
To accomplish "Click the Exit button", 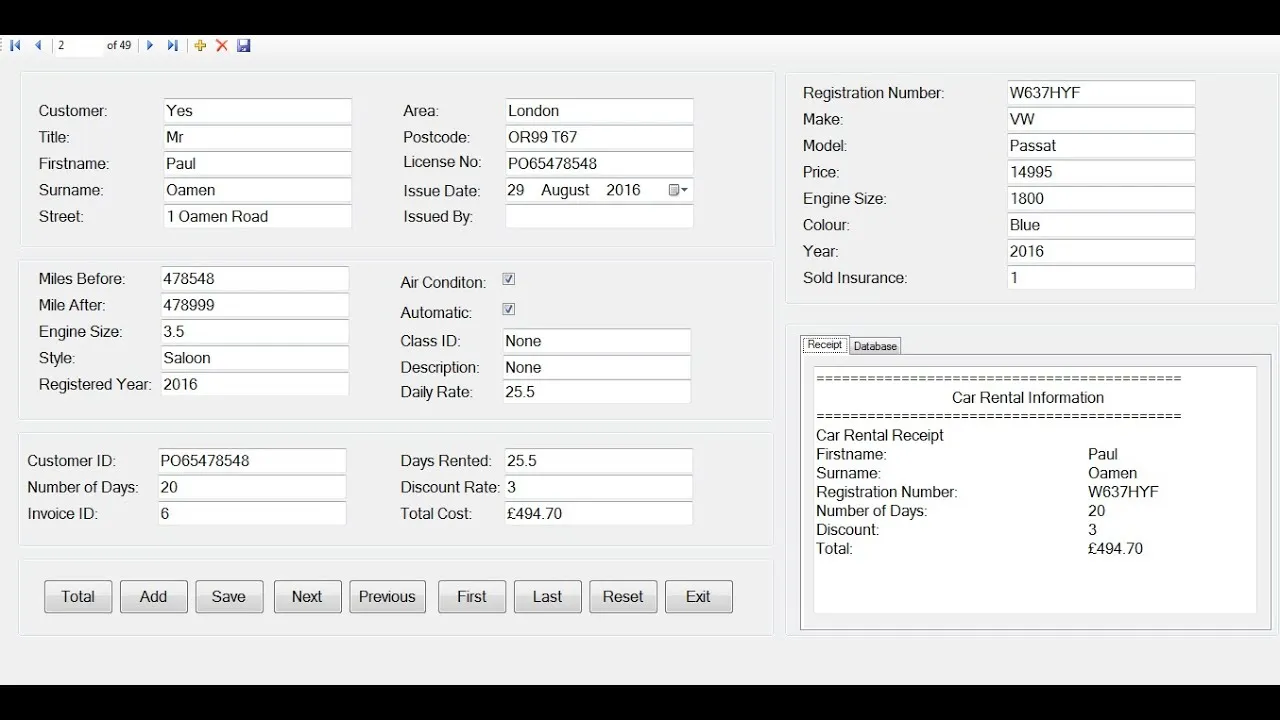I will point(698,597).
